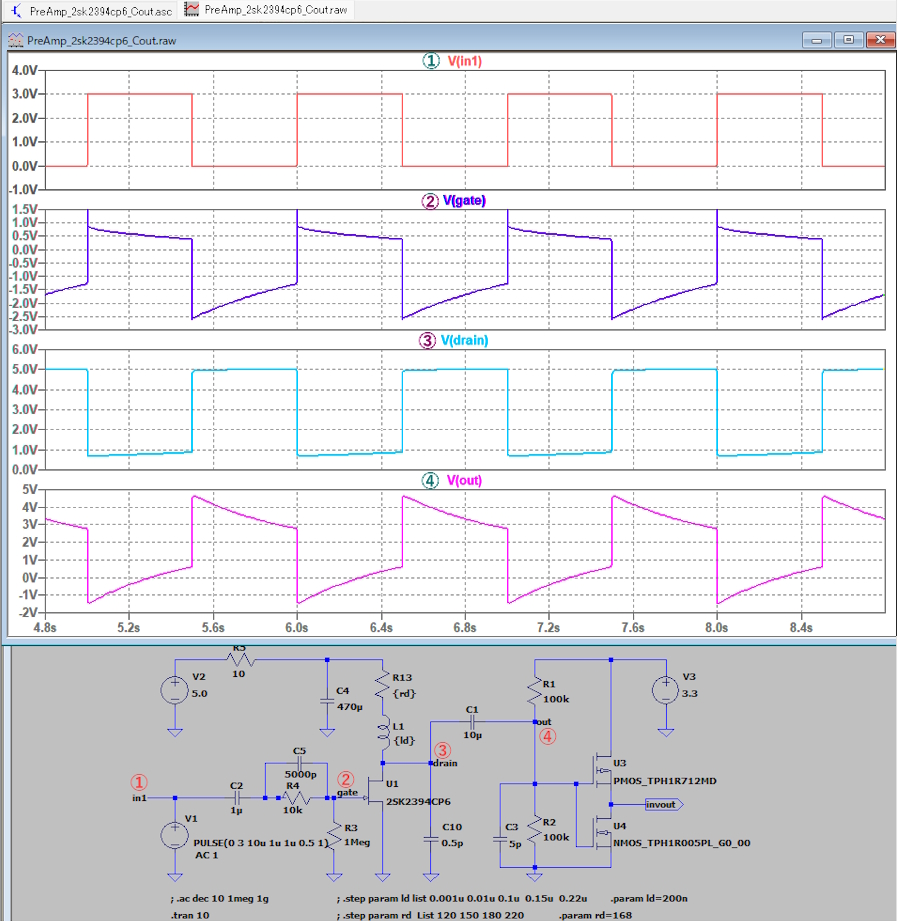Select the C3 capacitor symbol
Screen dimensions: 898x921
click(500, 839)
